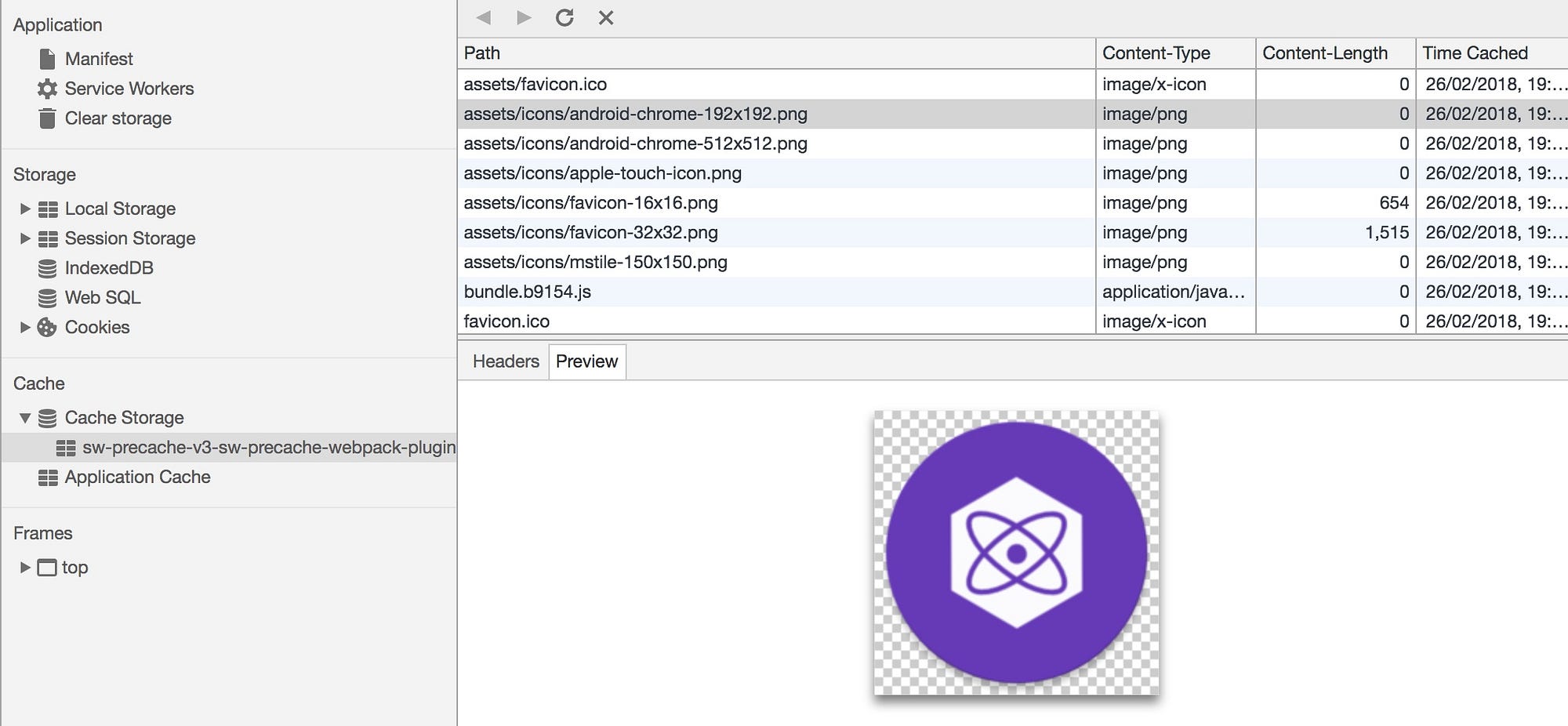Expand the Session Storage tree node
This screenshot has width=1568, height=726.
tap(25, 238)
